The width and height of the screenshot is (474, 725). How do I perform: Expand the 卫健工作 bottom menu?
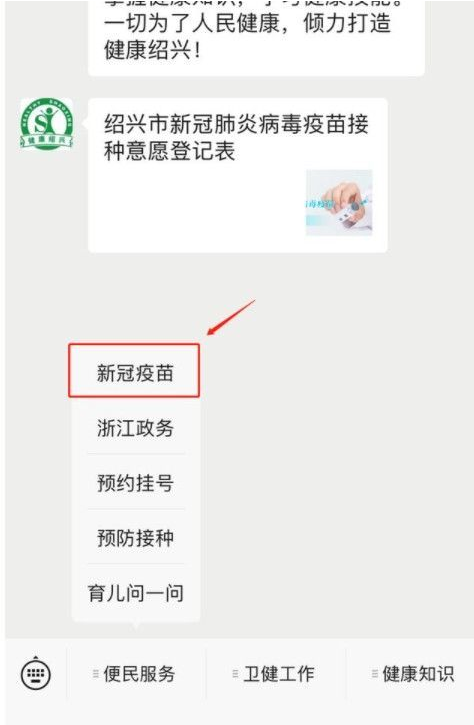276,674
